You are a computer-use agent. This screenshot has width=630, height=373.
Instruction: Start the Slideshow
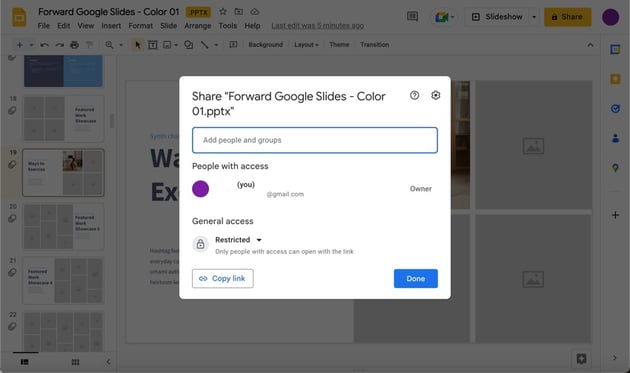(x=497, y=17)
